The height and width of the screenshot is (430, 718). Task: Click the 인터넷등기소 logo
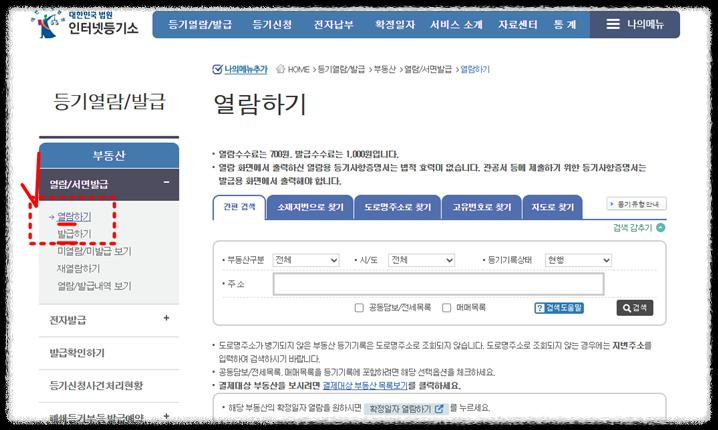pos(85,24)
